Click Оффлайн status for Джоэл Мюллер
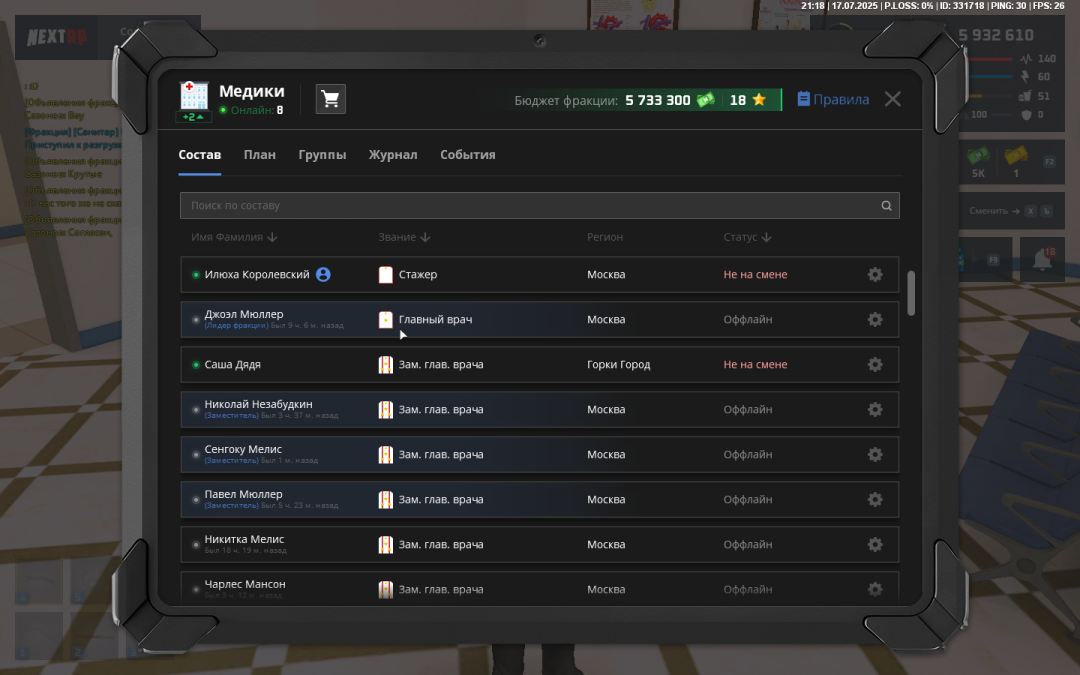The image size is (1080, 675). pos(748,320)
